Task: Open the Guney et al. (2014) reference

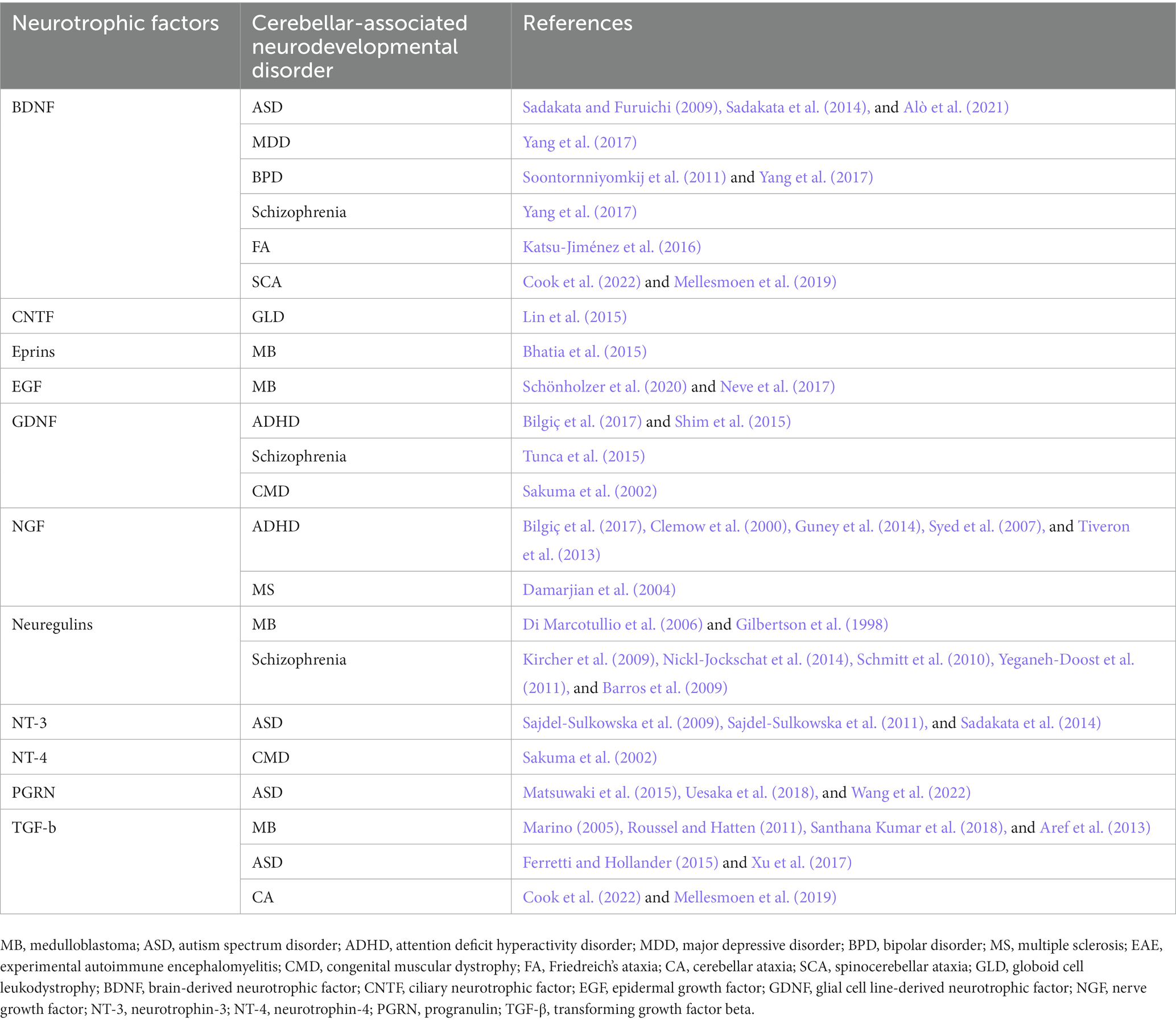Action: 859,526
